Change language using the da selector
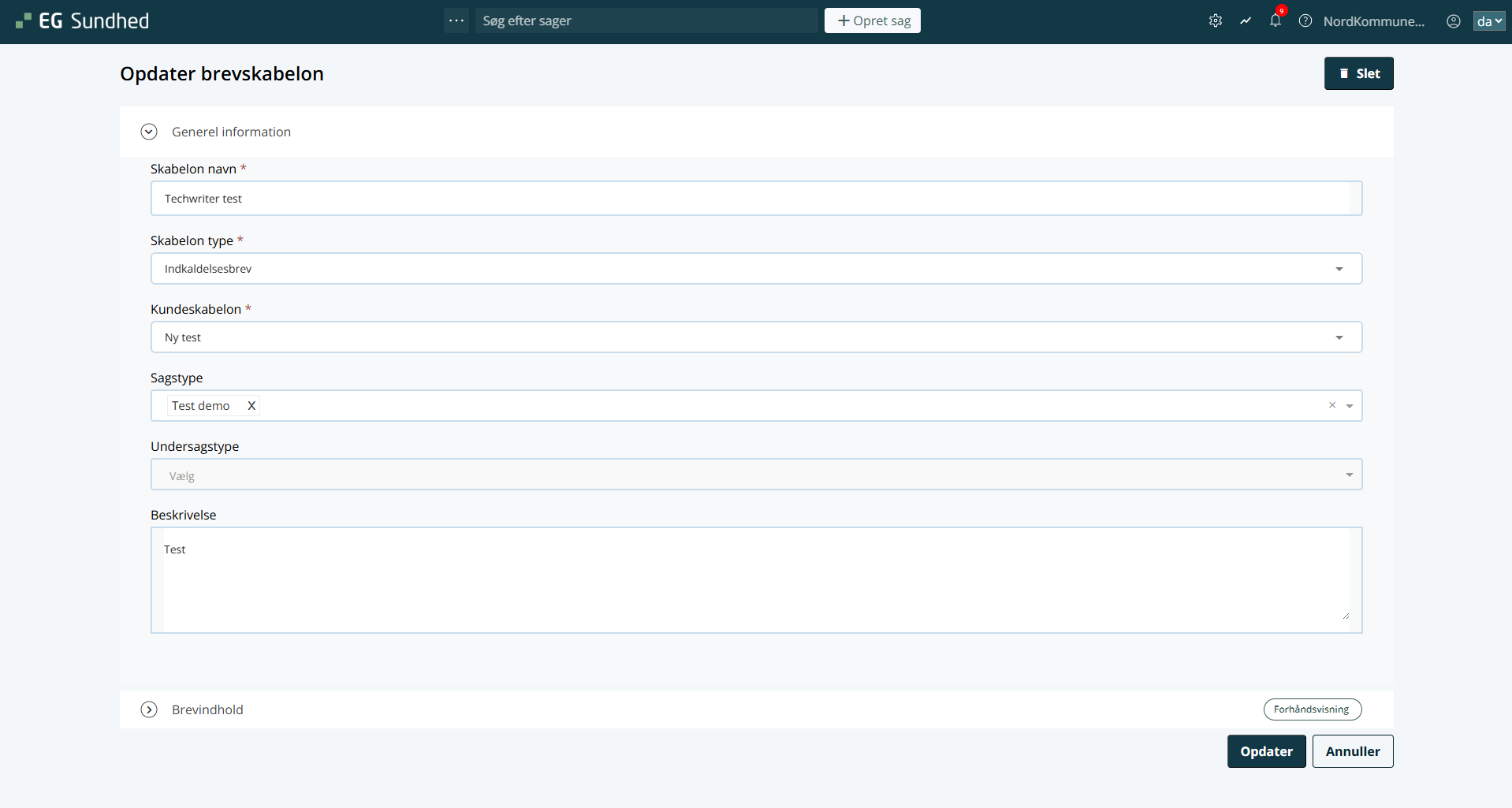The width and height of the screenshot is (1512, 808). click(1488, 21)
